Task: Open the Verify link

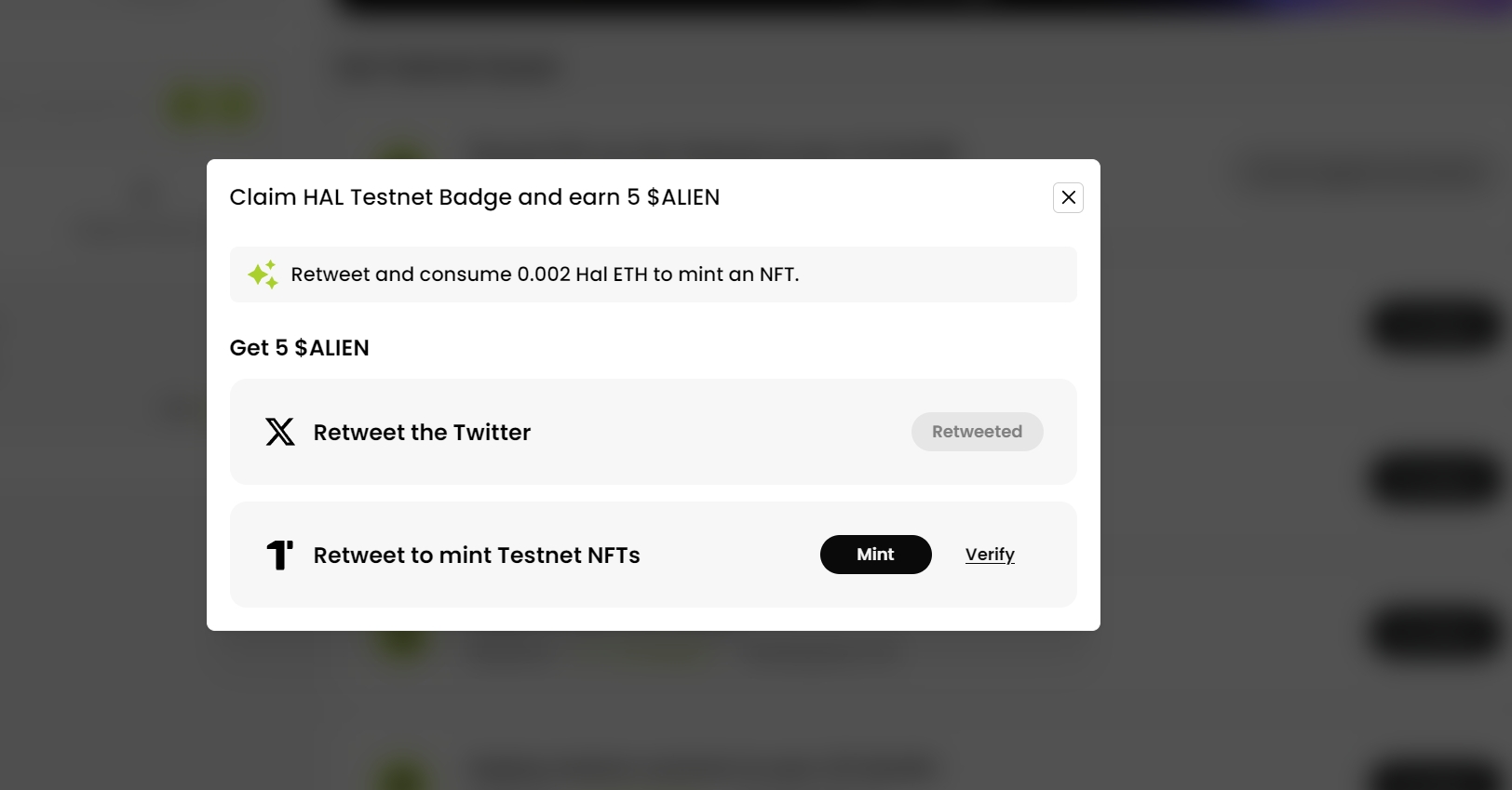Action: point(990,555)
